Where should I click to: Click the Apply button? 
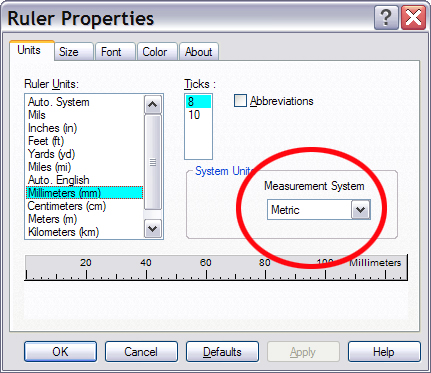(303, 352)
